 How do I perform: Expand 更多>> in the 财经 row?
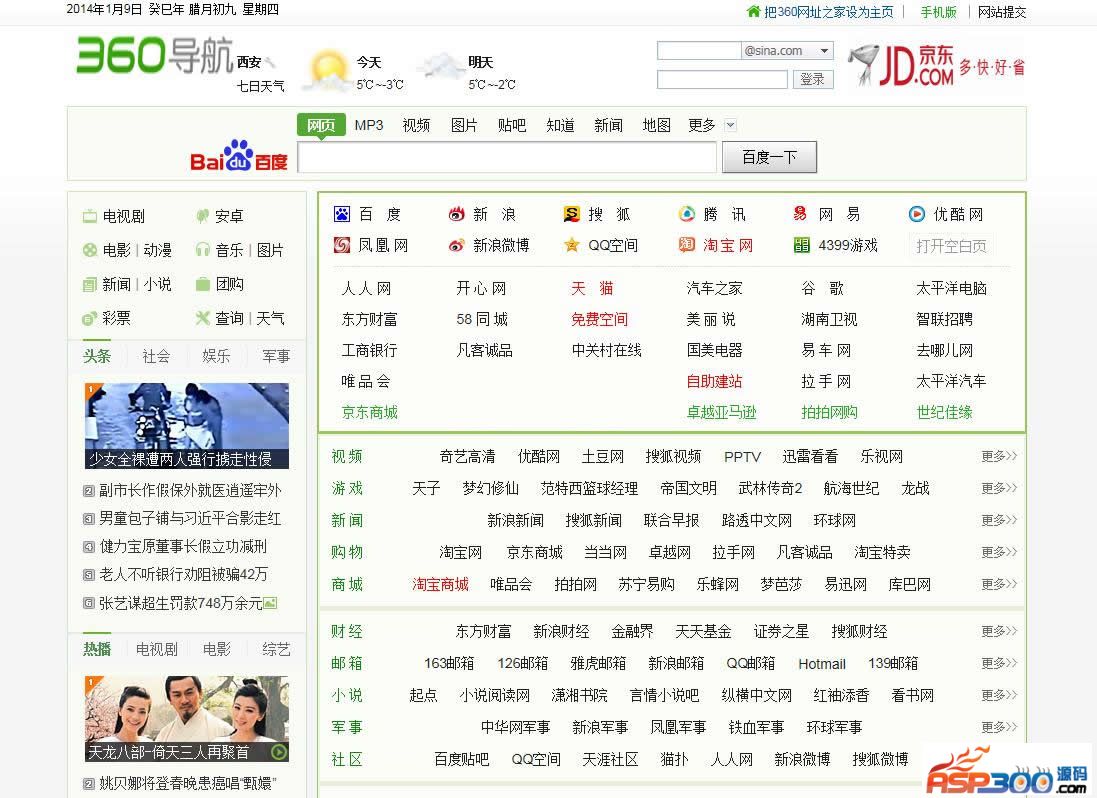[998, 631]
